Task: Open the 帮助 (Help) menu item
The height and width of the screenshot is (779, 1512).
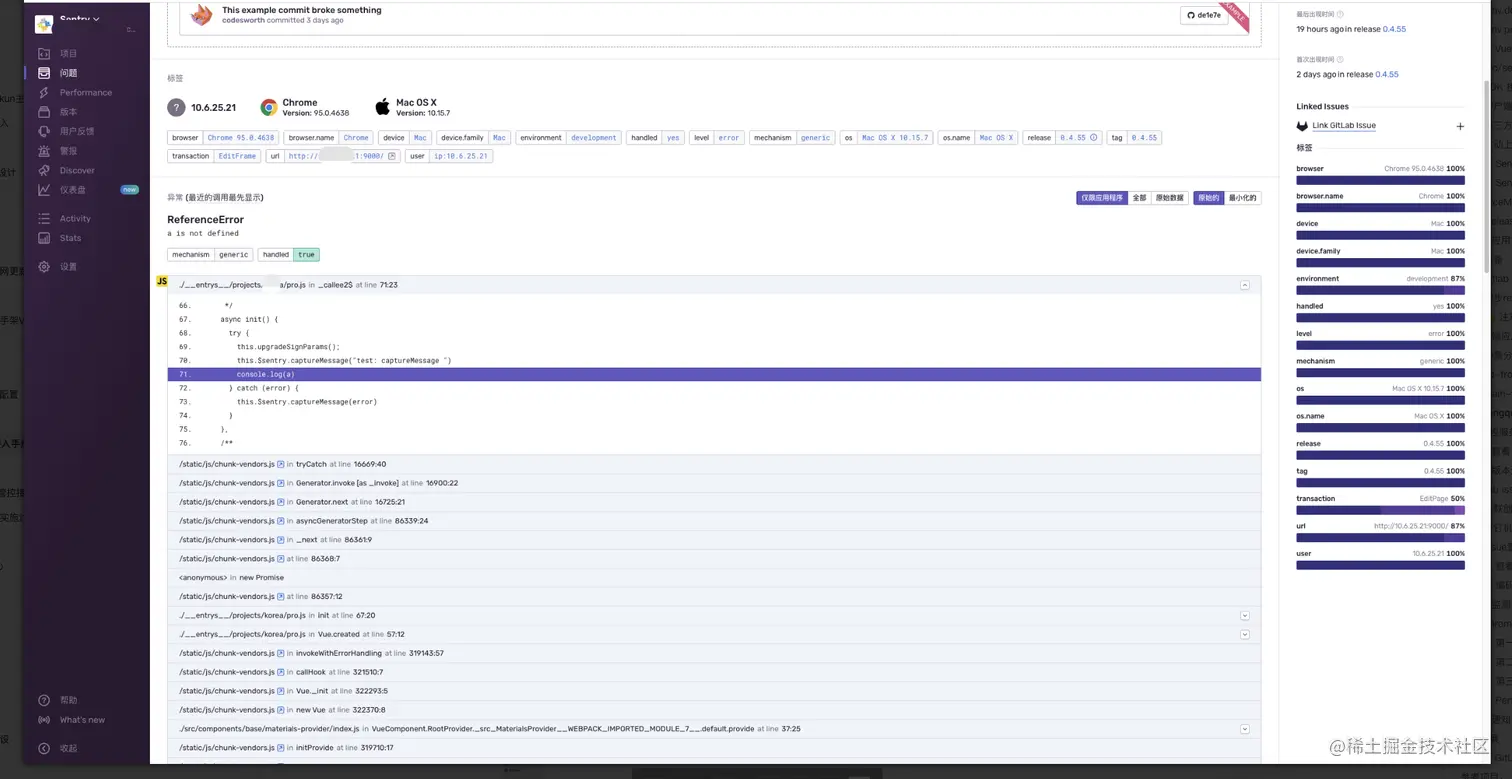Action: point(68,700)
